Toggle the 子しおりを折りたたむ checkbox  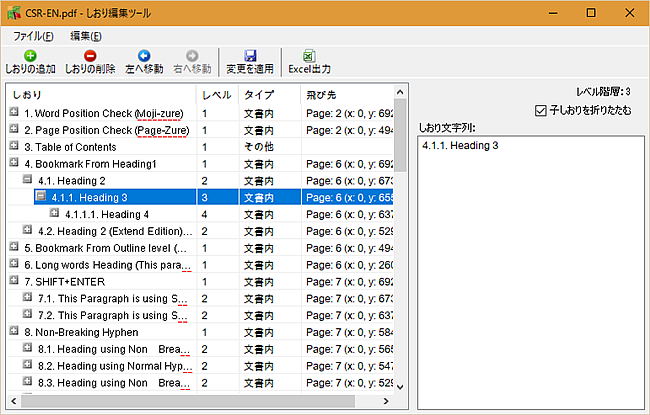[x=541, y=110]
